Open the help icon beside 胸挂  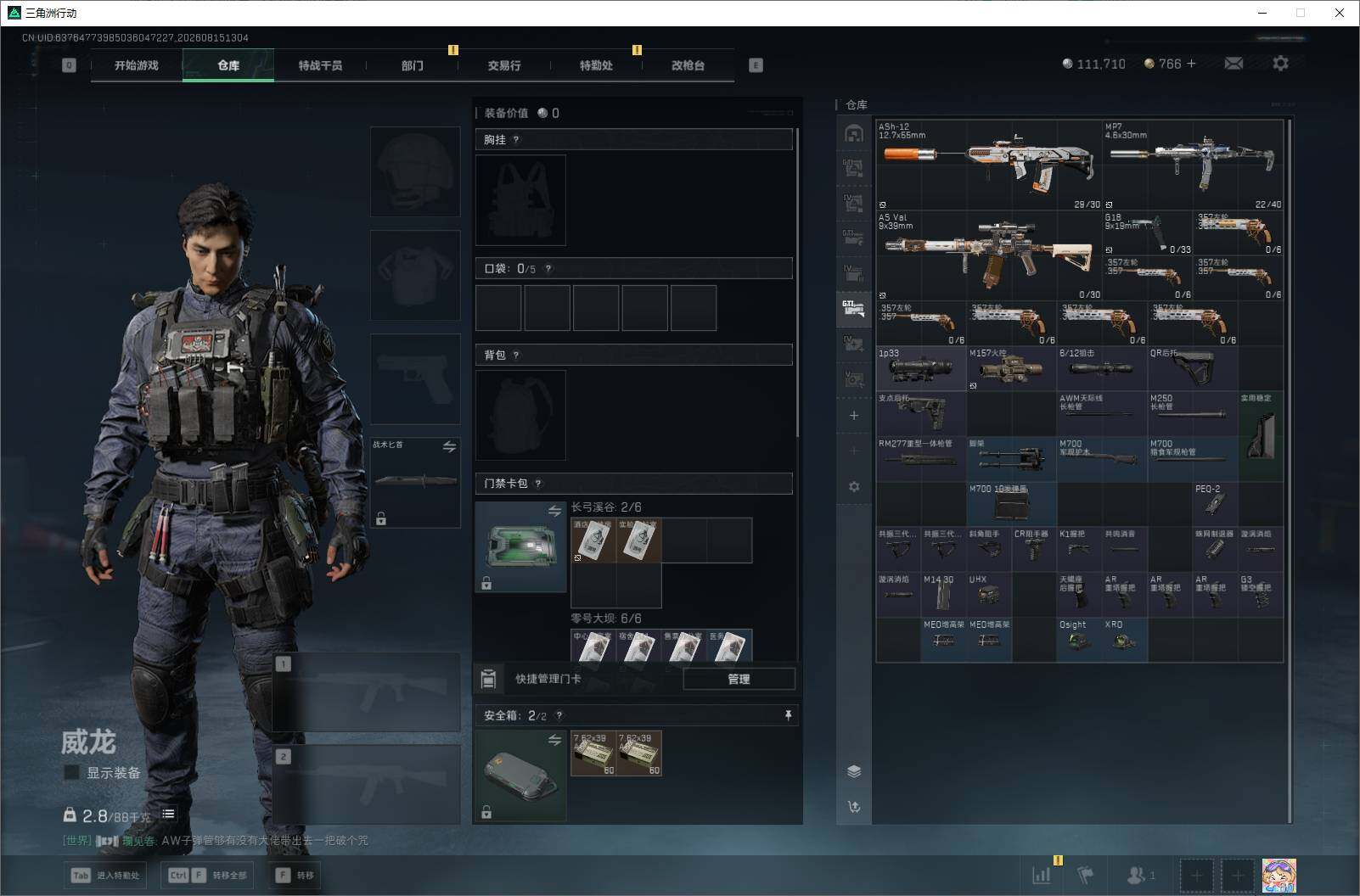coord(516,139)
